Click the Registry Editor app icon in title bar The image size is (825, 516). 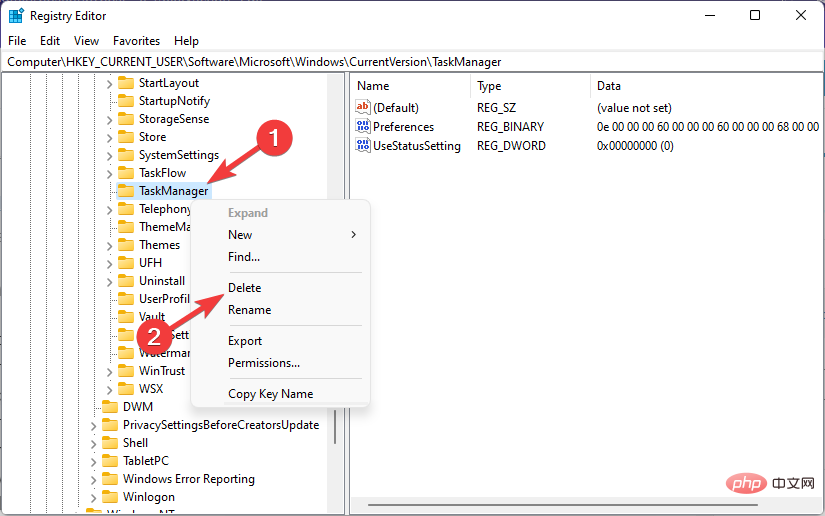pyautogui.click(x=16, y=16)
